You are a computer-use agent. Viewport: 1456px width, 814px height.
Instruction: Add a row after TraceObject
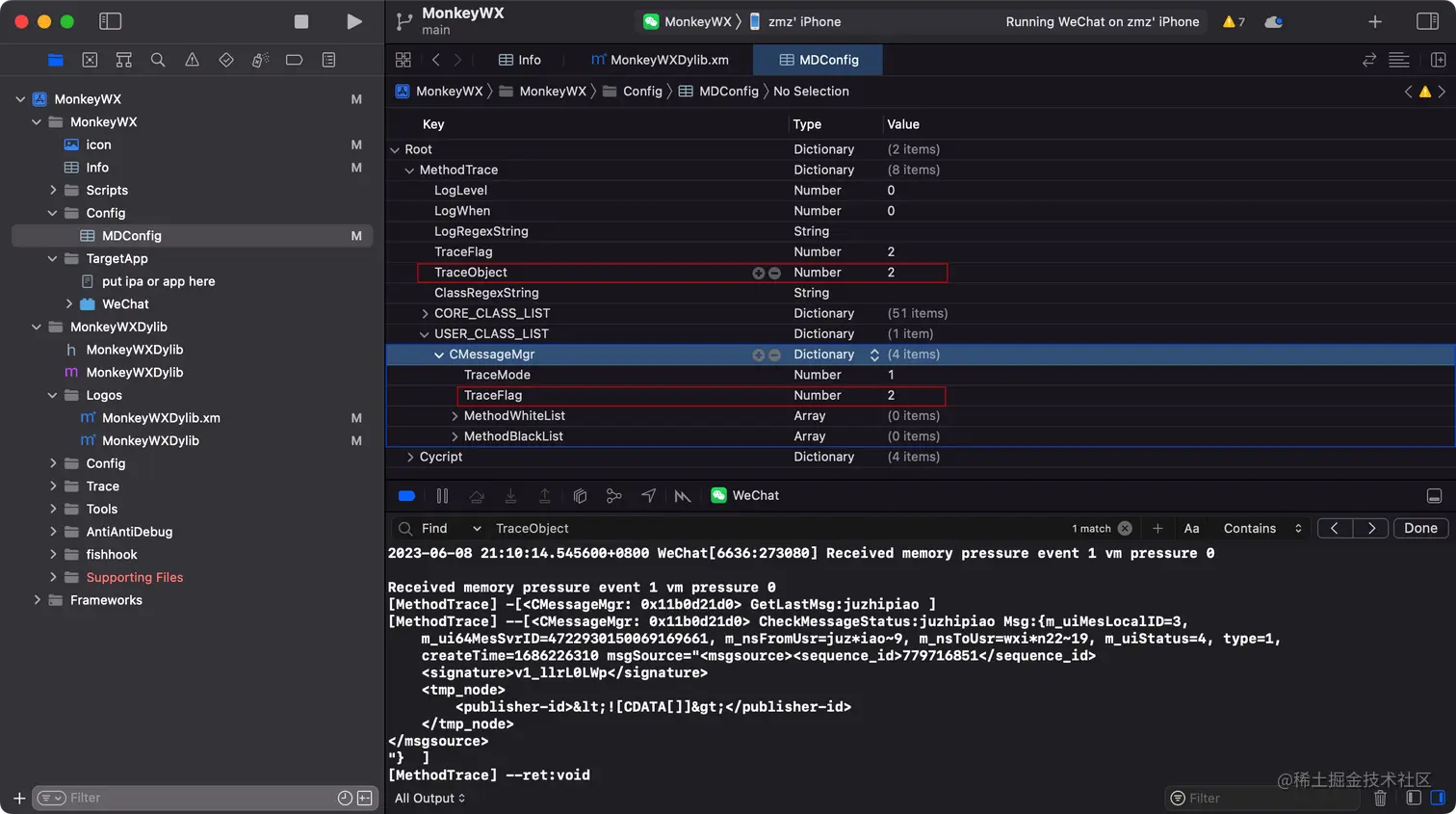(759, 274)
